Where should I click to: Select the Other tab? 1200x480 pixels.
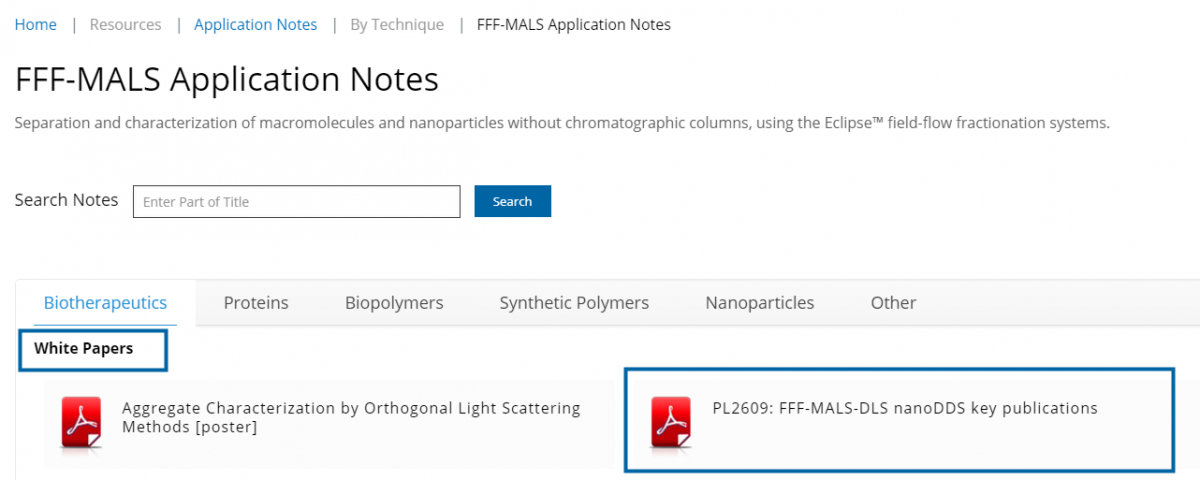893,302
